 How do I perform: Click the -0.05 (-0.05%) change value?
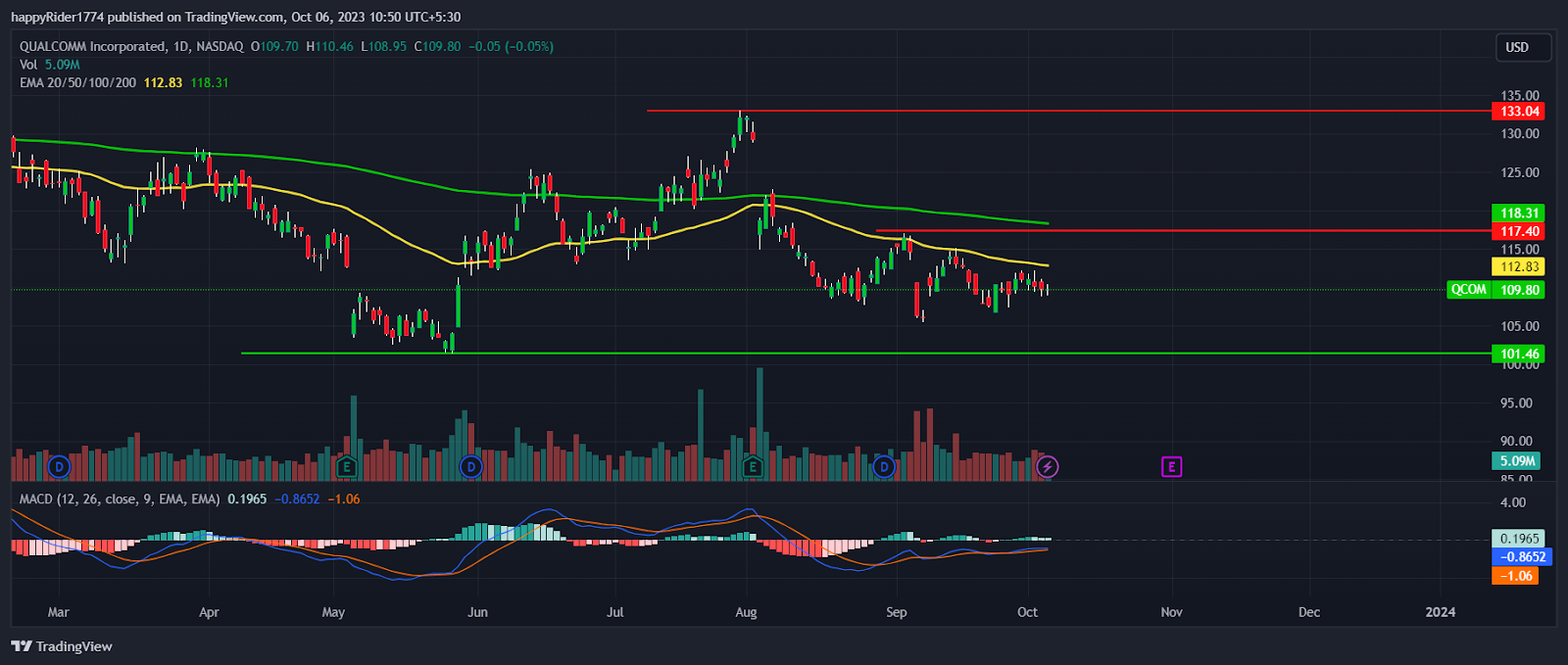point(511,46)
